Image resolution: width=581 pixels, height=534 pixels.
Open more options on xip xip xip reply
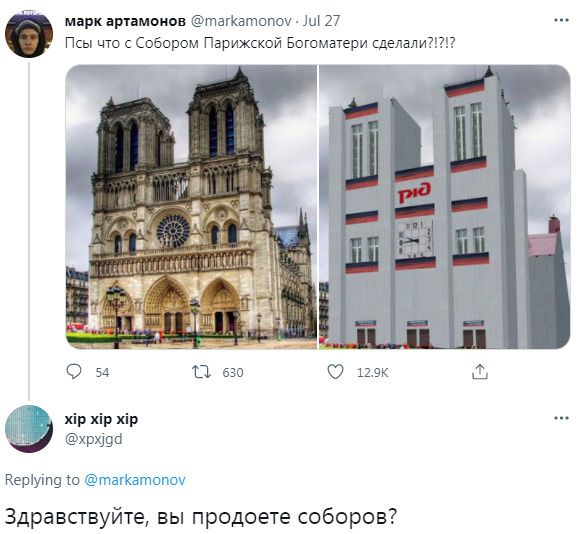561,418
